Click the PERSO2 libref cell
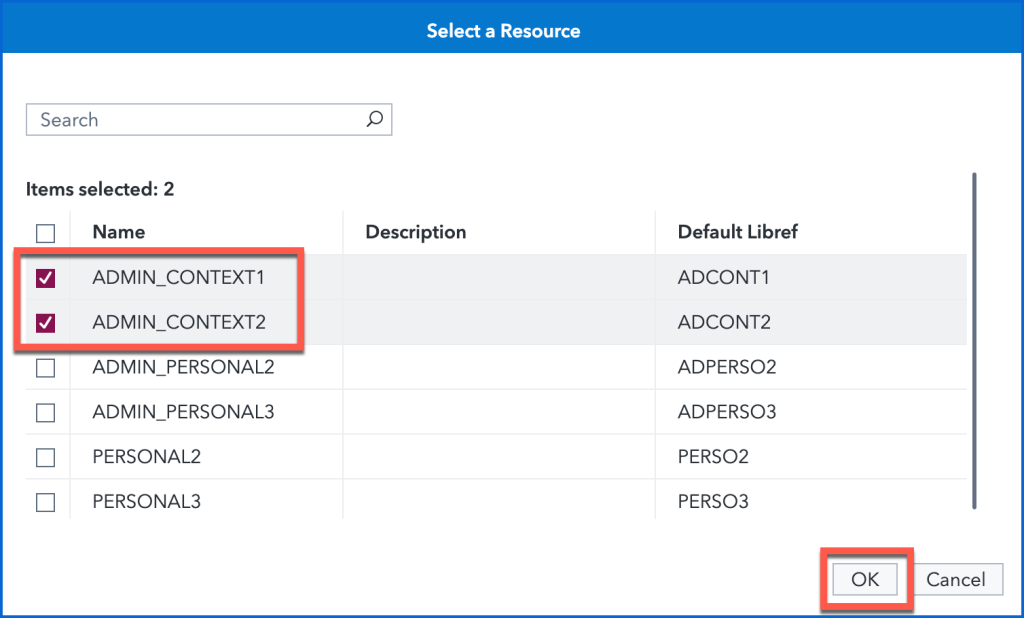The height and width of the screenshot is (618, 1024). click(x=713, y=457)
